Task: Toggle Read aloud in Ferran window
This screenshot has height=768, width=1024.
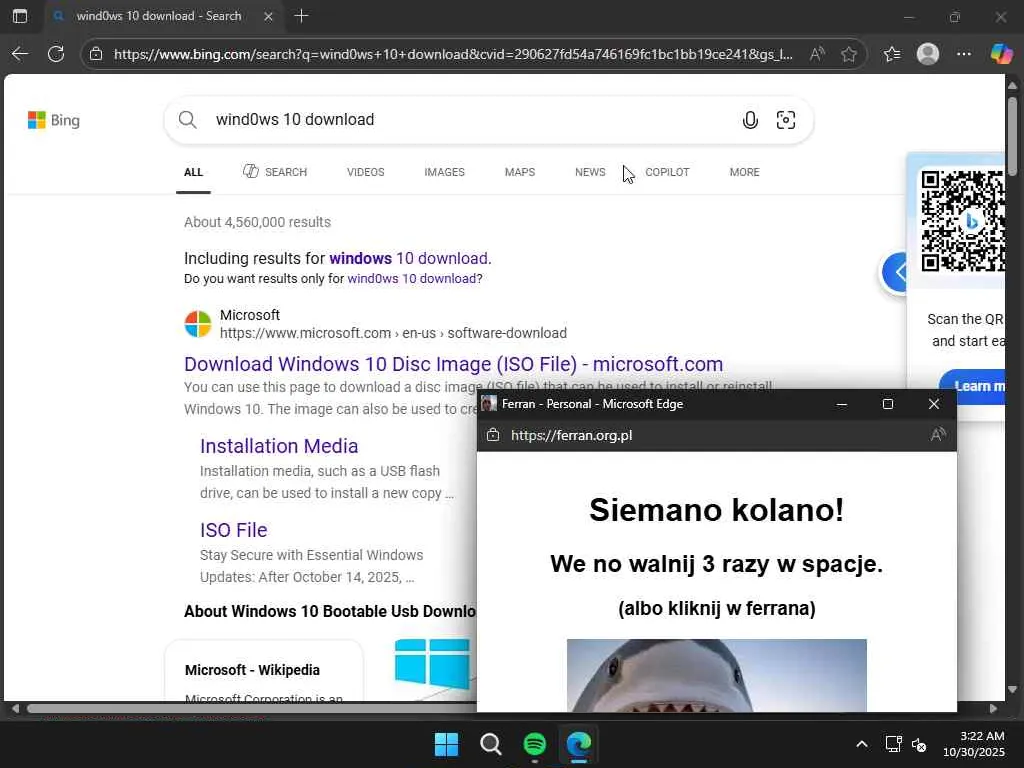Action: [938, 435]
